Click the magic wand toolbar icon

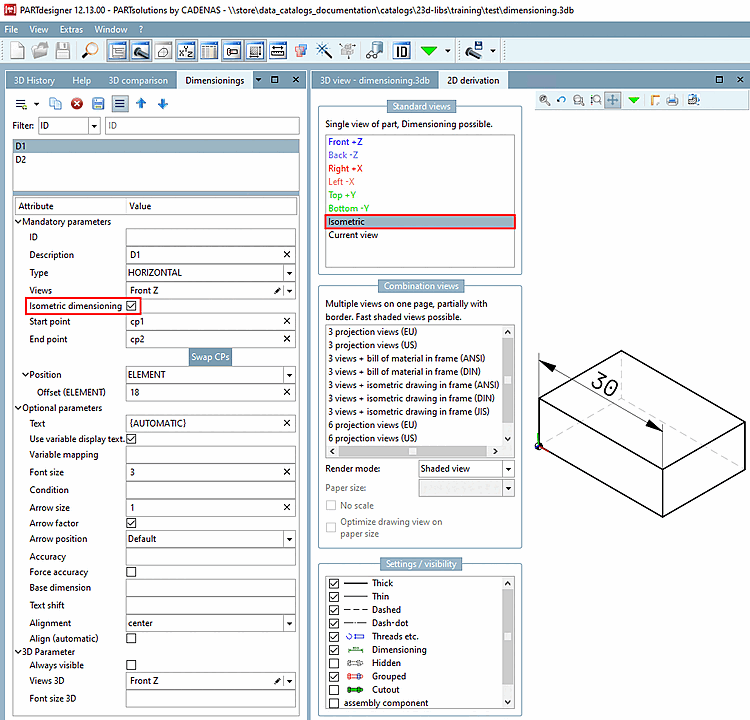(324, 50)
